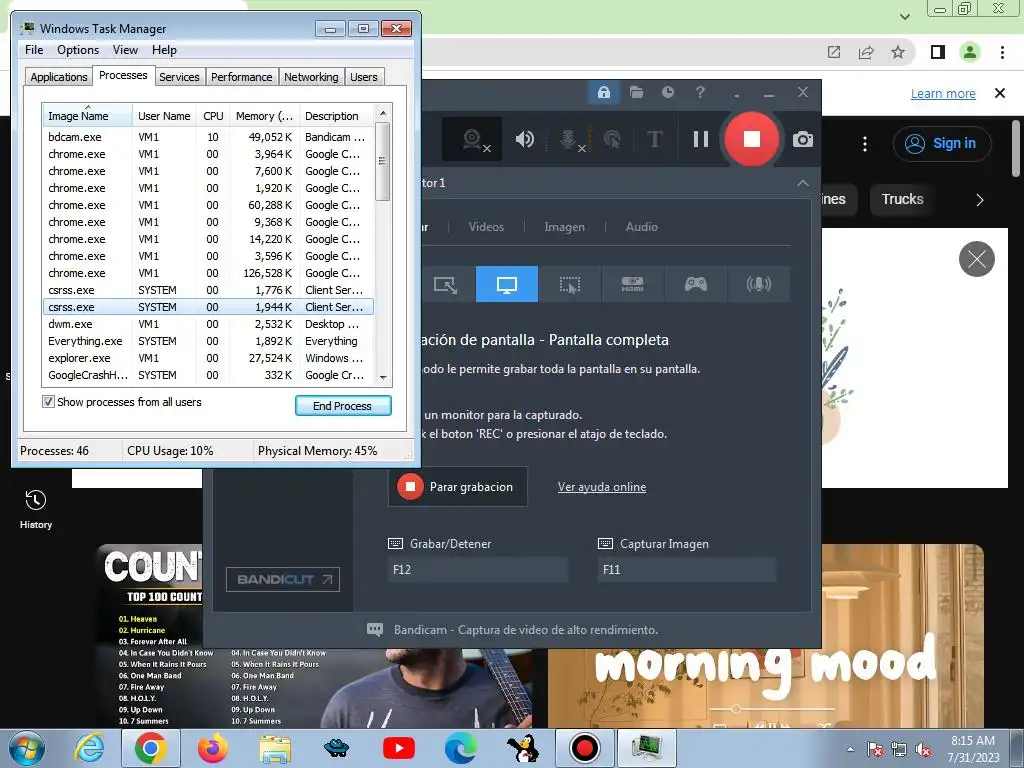Show next YouTube category chips arrow
The width and height of the screenshot is (1024, 768).
click(x=980, y=200)
